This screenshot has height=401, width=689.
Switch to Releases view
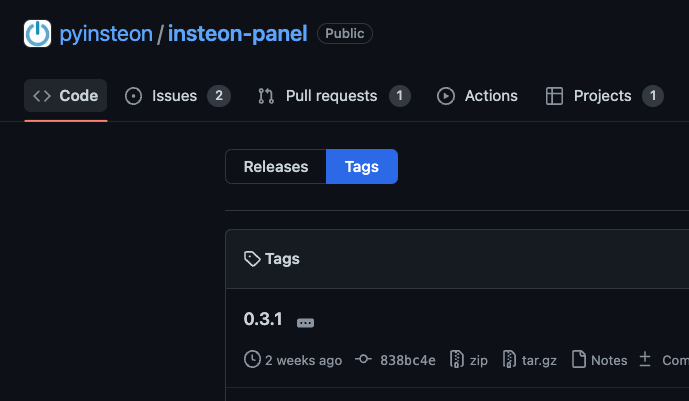point(276,166)
